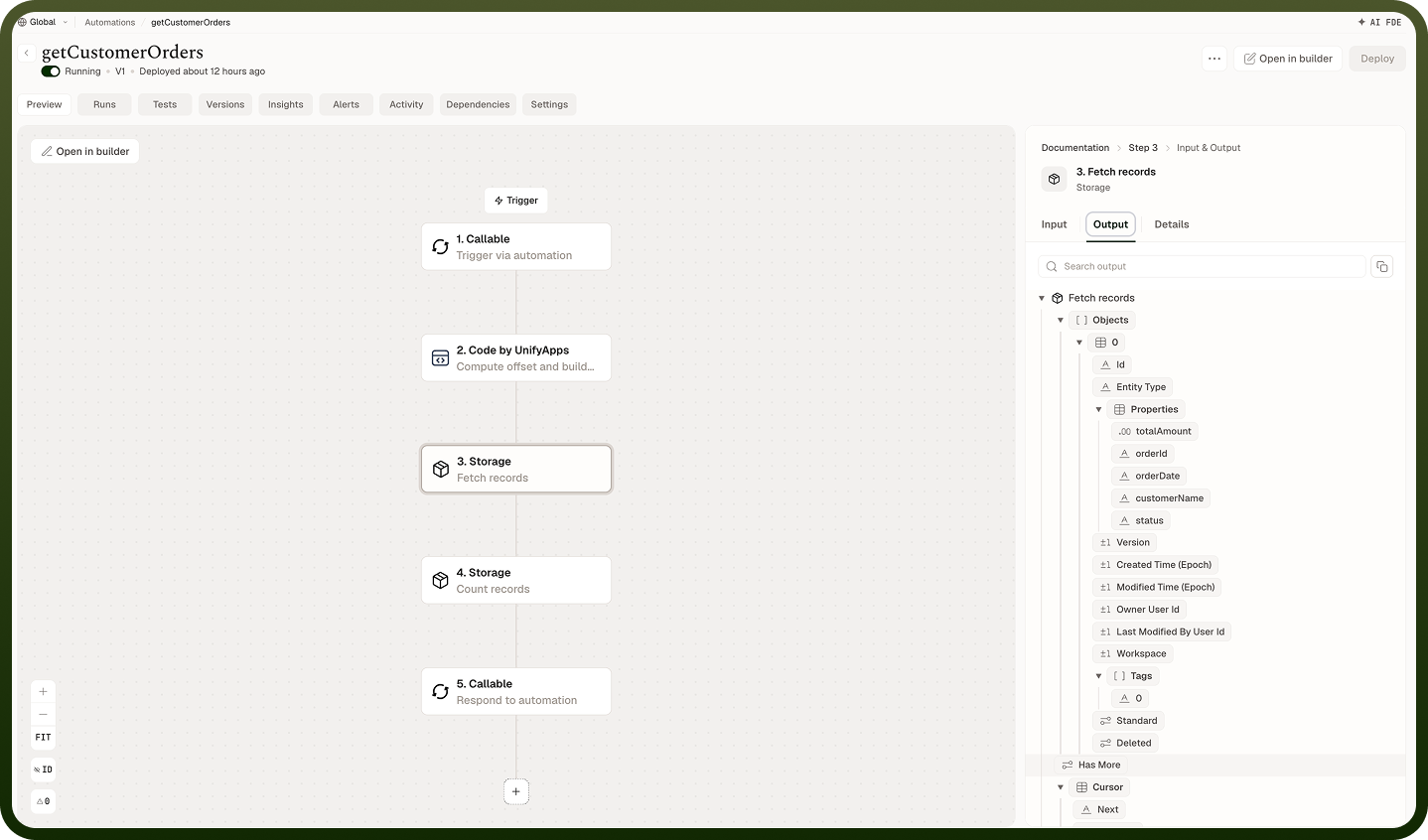
Task: Collapse the Cursor node
Action: [1061, 787]
